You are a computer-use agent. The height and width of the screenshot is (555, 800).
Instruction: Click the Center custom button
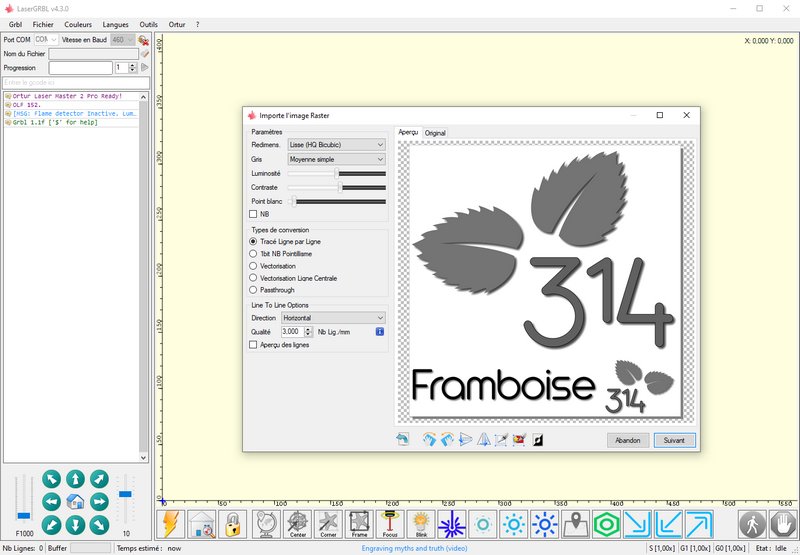[x=297, y=524]
